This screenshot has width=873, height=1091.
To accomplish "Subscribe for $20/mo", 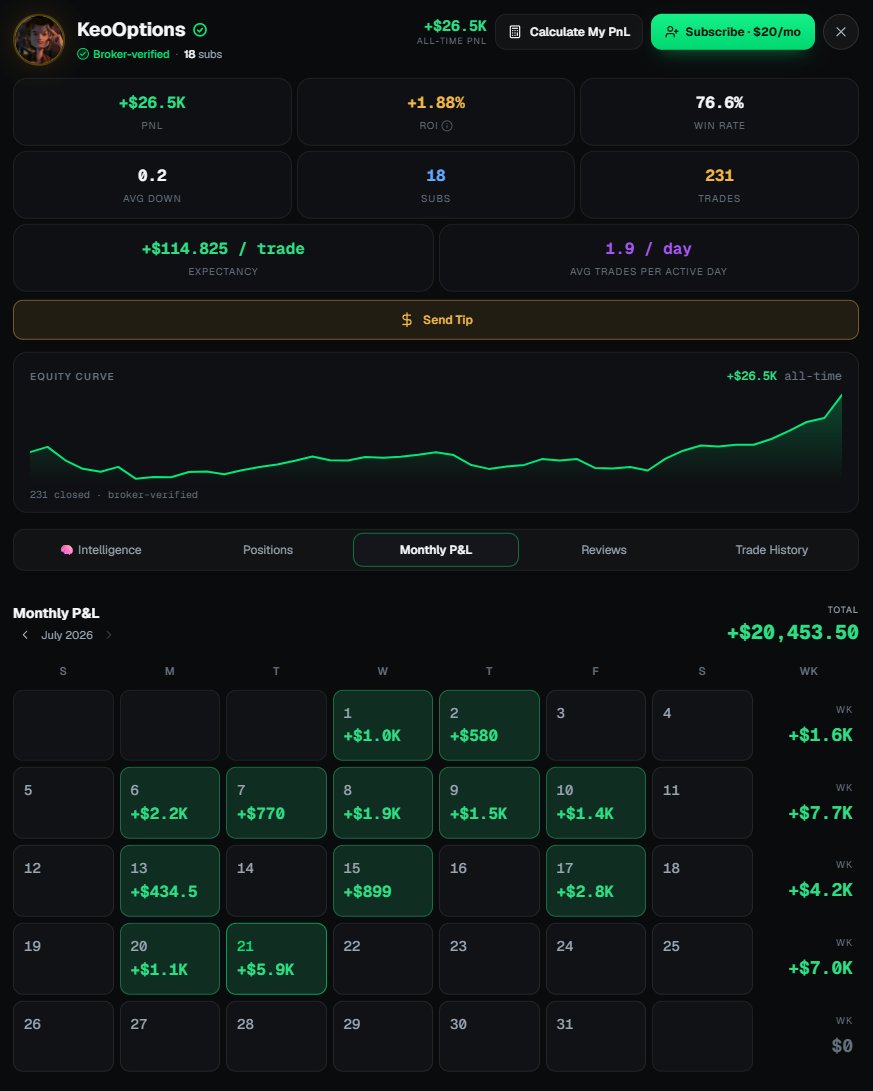I will click(x=732, y=32).
